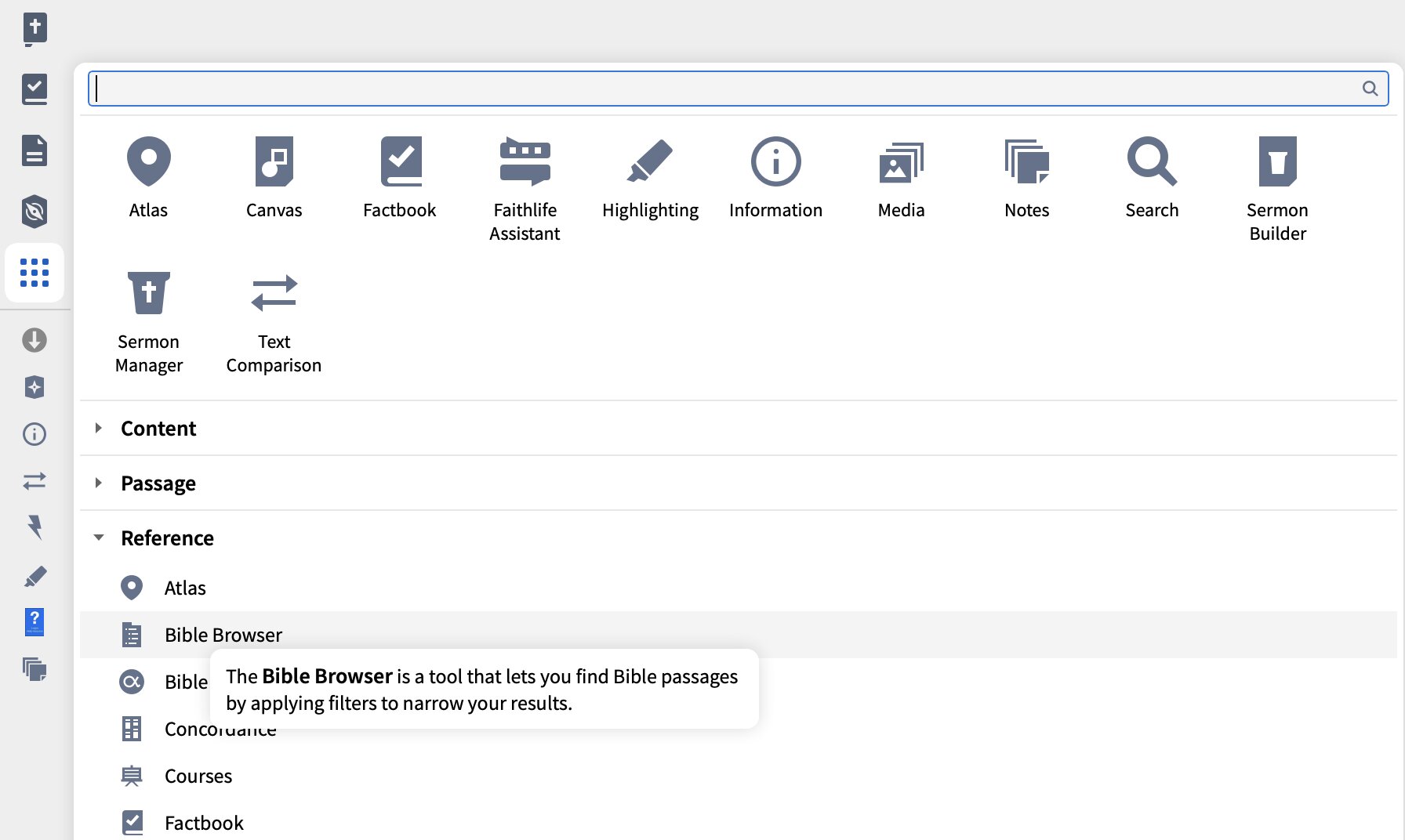1405x840 pixels.
Task: Click the Bible with cross sidebar icon
Action: coord(34,30)
